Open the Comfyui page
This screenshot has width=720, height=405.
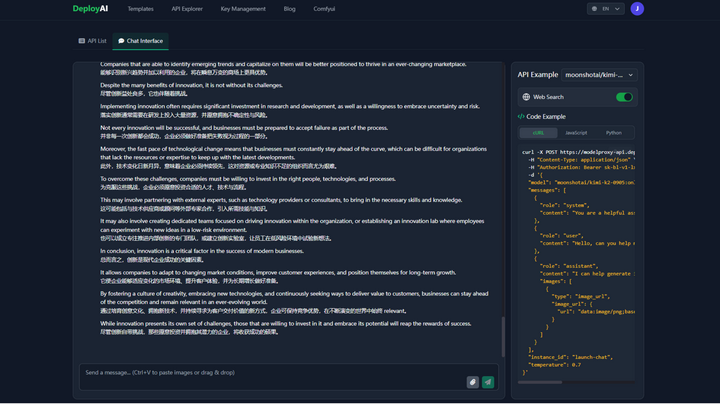[324, 9]
